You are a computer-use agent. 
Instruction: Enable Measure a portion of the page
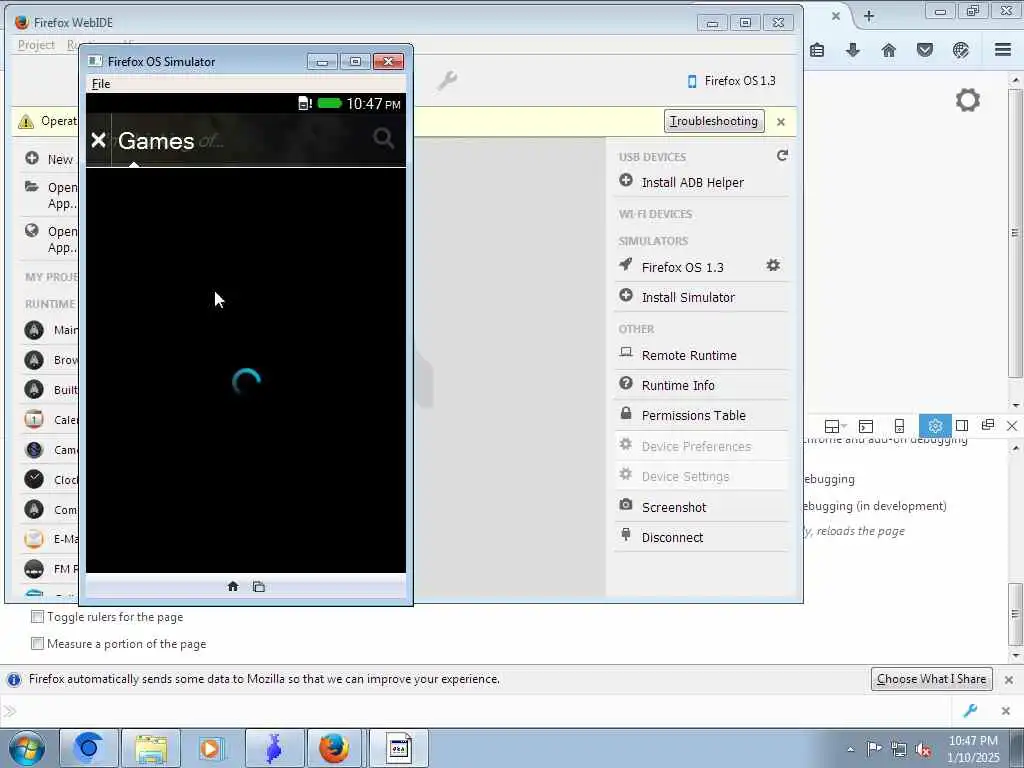(38, 643)
